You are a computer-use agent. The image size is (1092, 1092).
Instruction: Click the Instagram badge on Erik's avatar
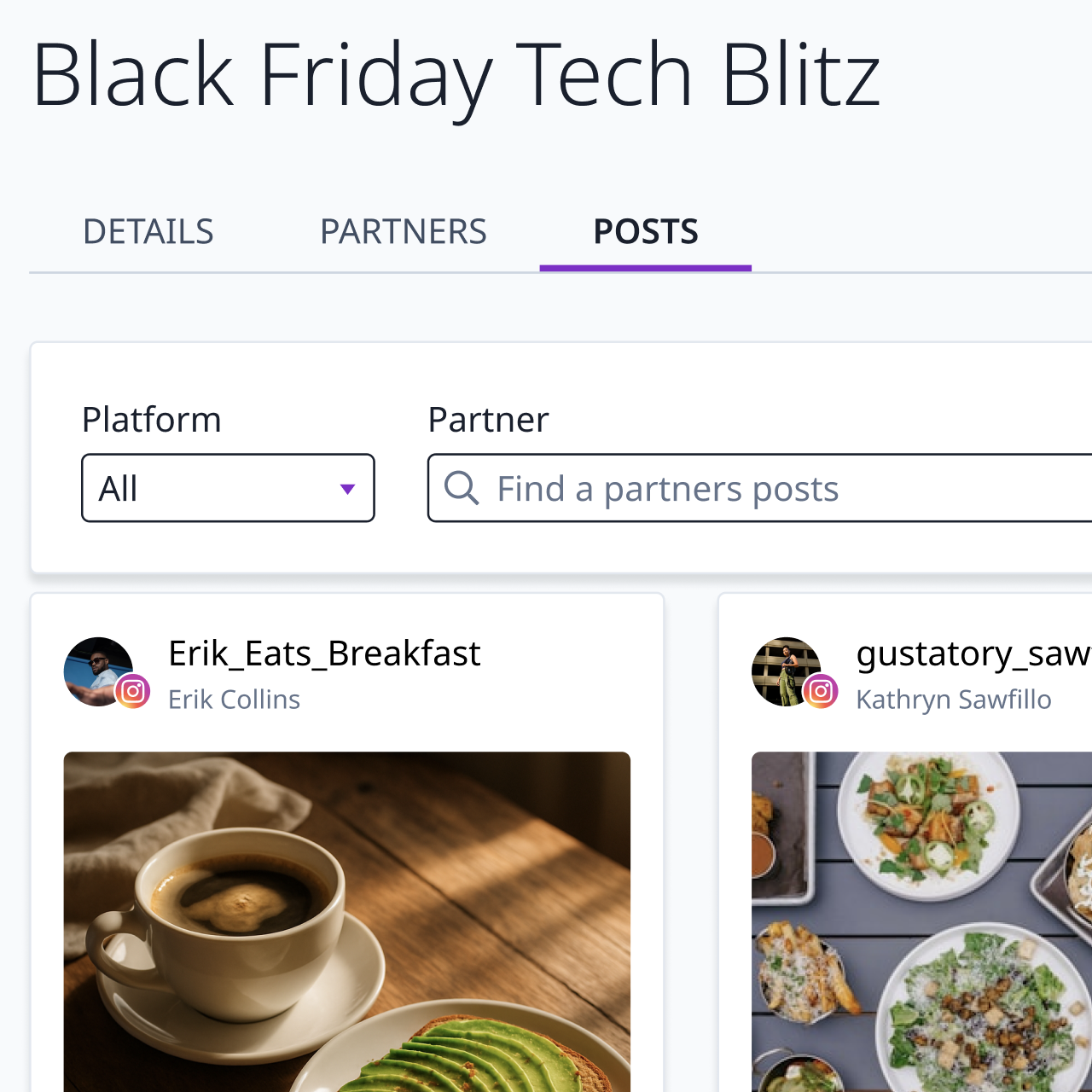[133, 691]
